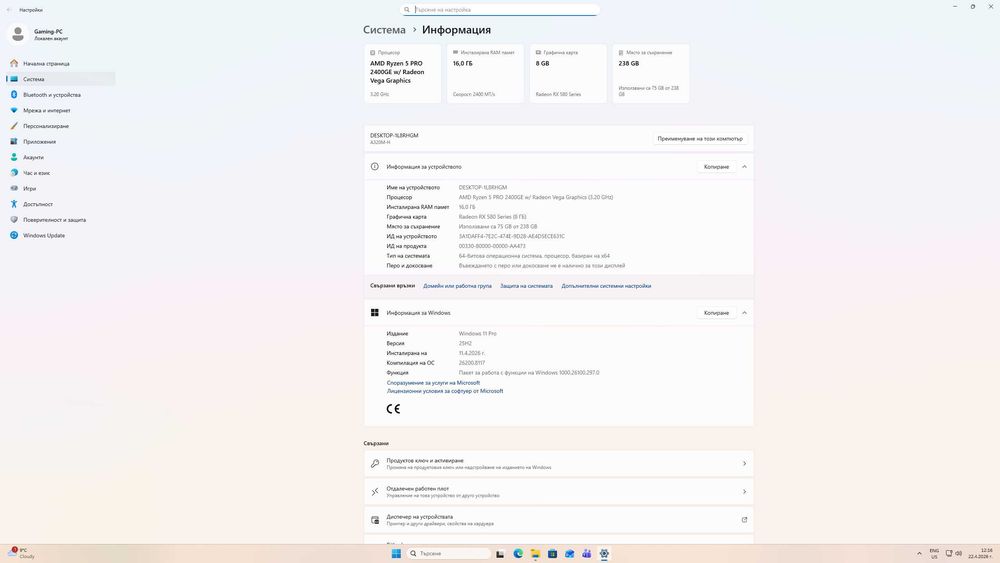
Task: Open Допълнителни системни настройки link
Action: click(606, 286)
